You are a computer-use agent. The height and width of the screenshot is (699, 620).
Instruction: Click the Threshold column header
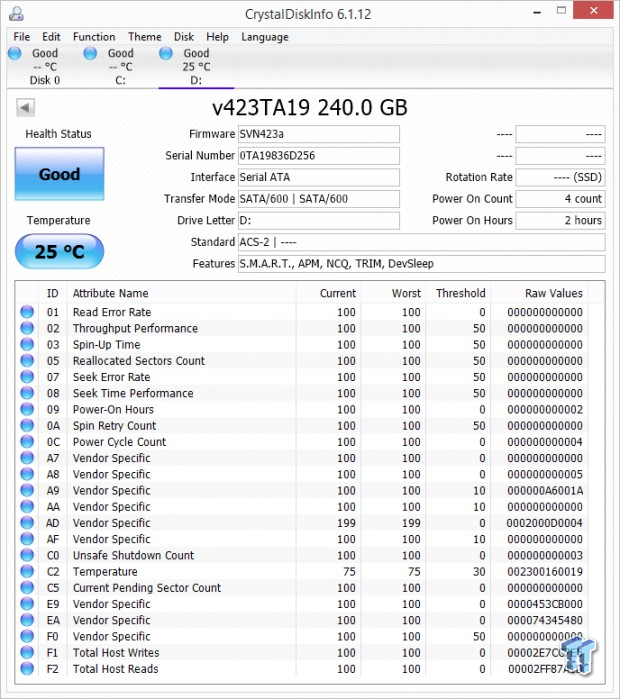click(460, 293)
